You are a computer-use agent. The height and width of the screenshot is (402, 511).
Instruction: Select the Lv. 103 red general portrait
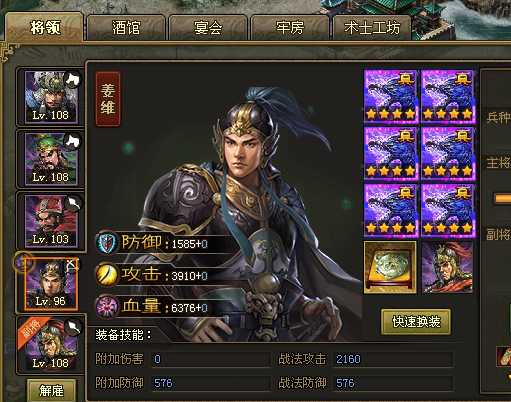tap(51, 221)
